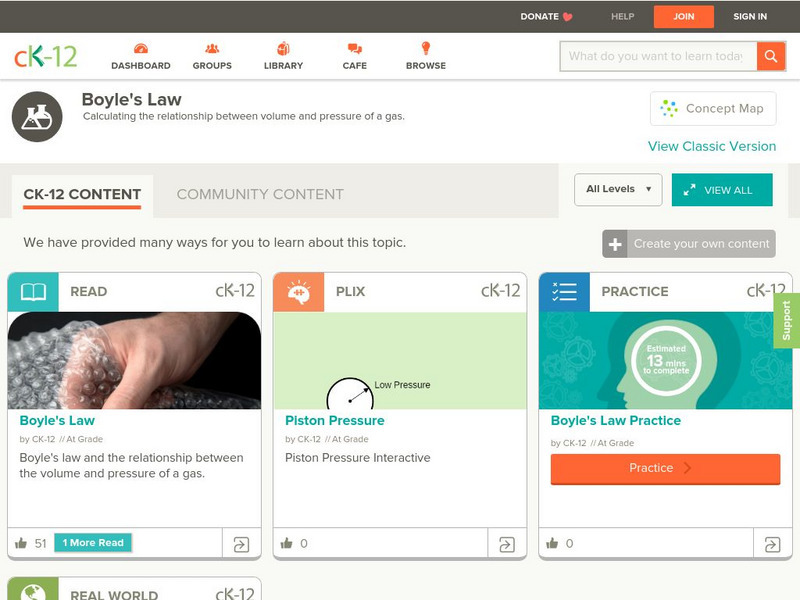
Task: Like the Boyle's Law Practice card
Action: 552,543
